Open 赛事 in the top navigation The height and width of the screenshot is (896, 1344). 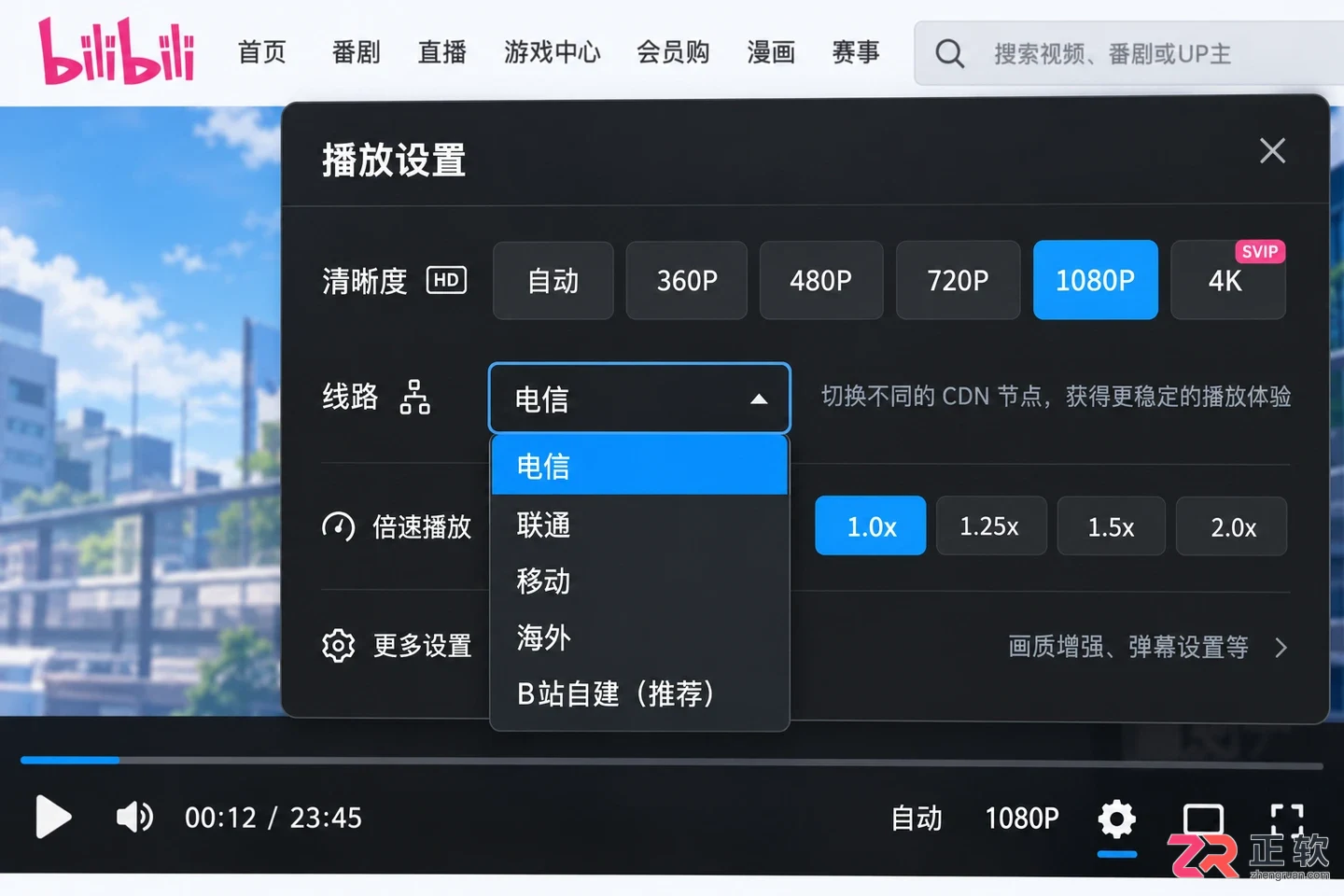tap(856, 52)
